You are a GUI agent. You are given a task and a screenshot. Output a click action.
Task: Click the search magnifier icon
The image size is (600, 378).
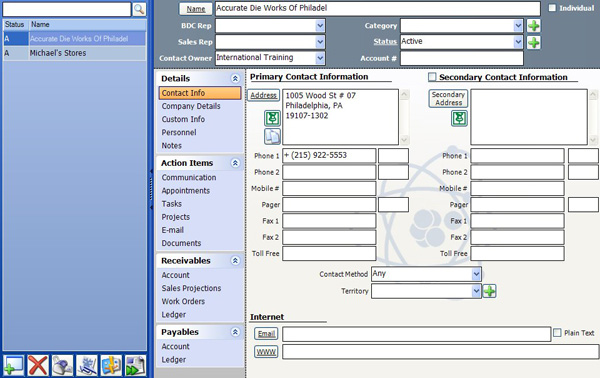tap(139, 9)
